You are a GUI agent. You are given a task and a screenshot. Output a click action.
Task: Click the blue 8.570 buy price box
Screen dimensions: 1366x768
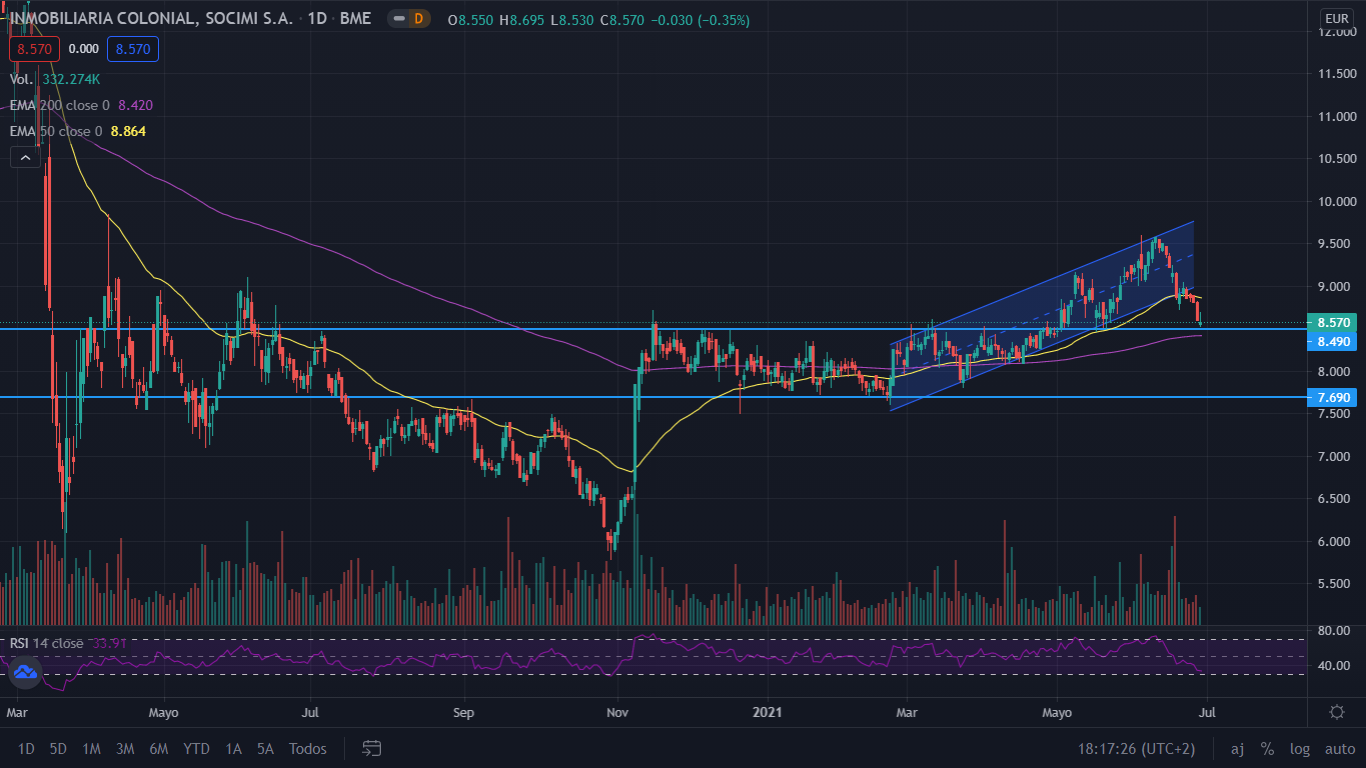(x=133, y=48)
